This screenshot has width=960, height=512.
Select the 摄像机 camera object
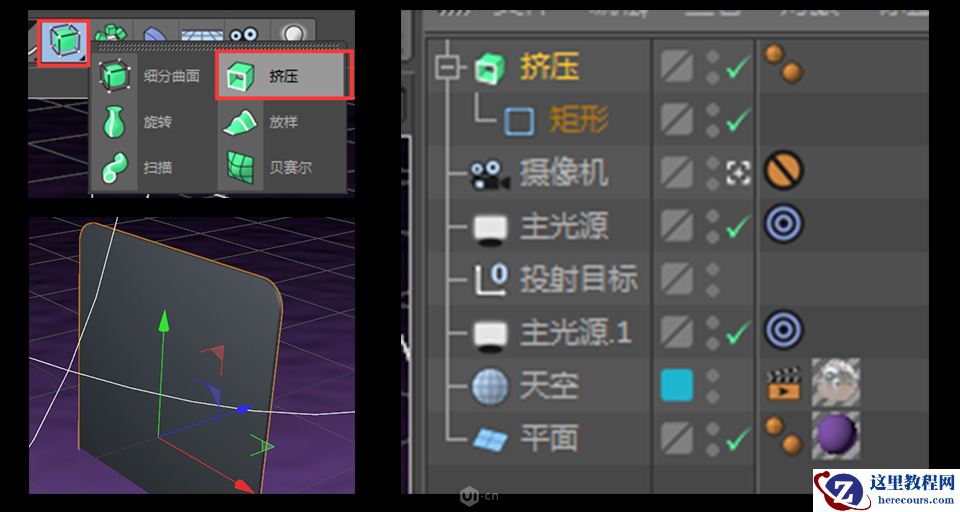564,172
